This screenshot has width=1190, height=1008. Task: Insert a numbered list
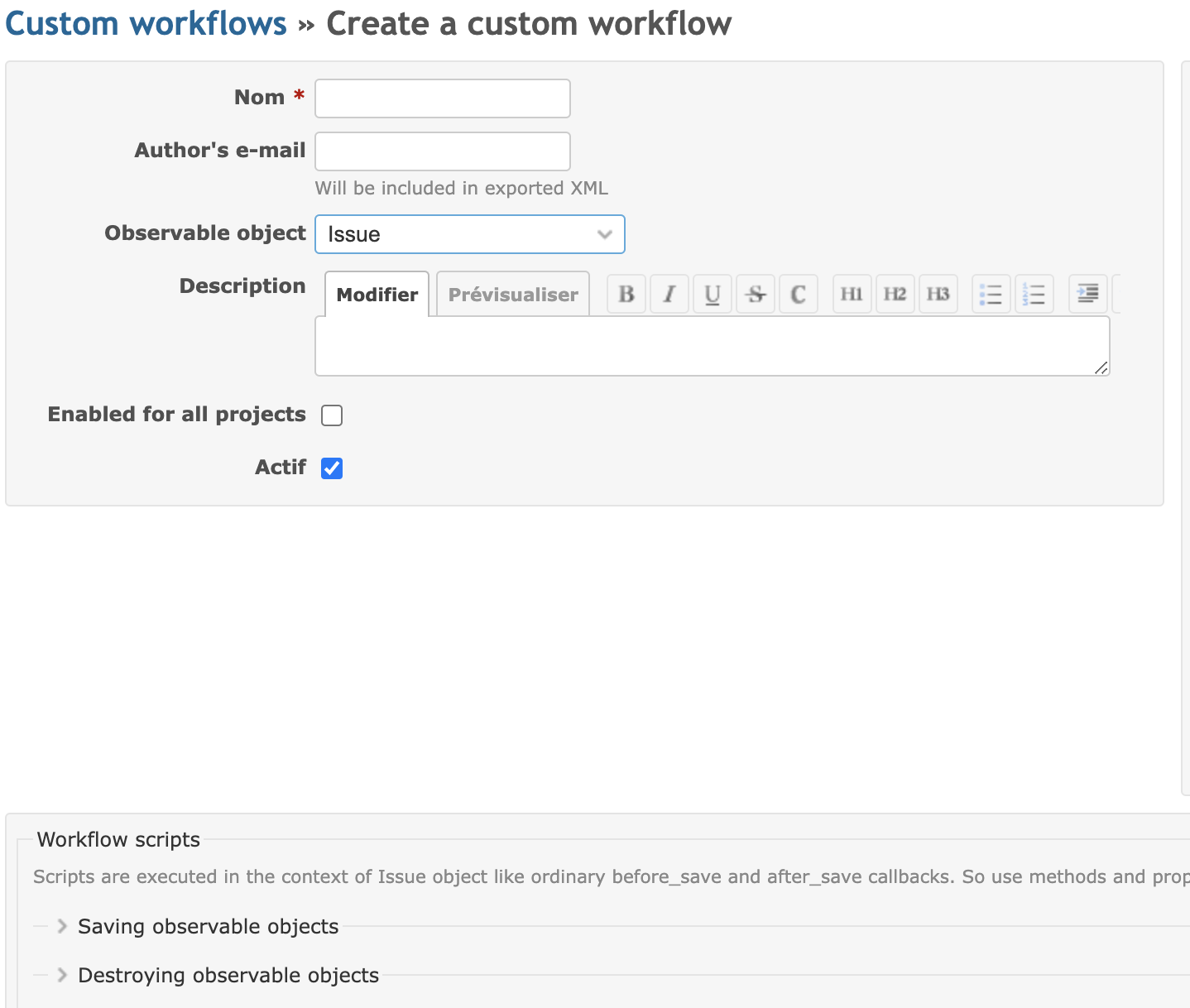click(x=1034, y=294)
